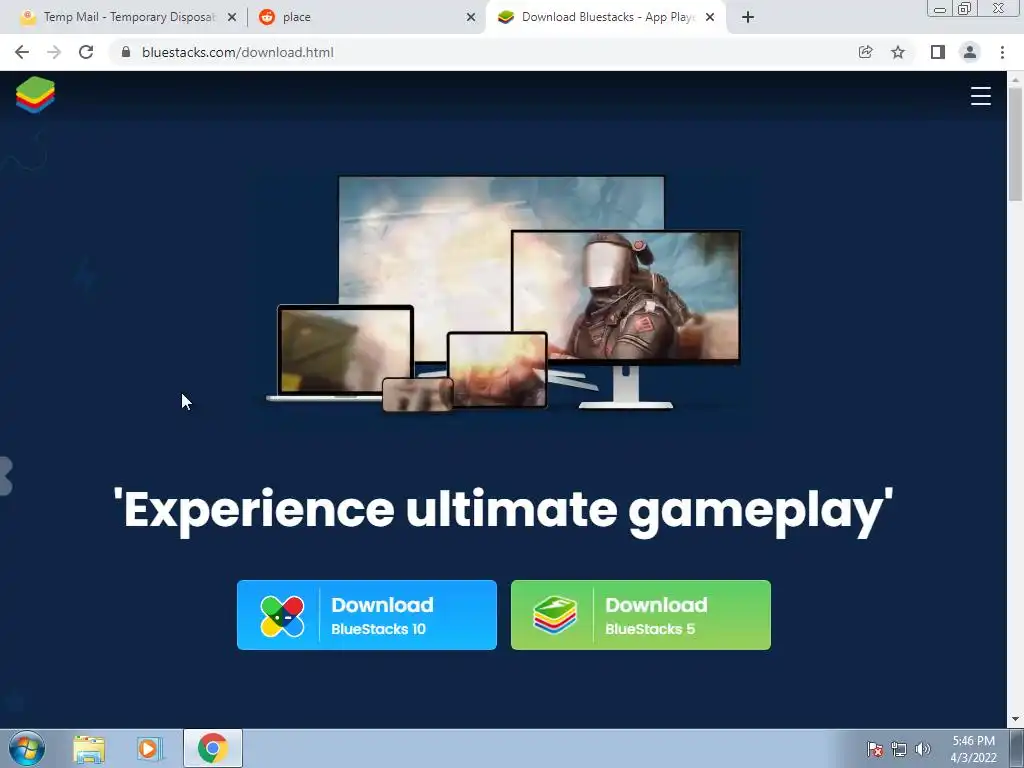This screenshot has height=768, width=1024.
Task: Open the Chrome profile avatar
Action: tap(970, 52)
